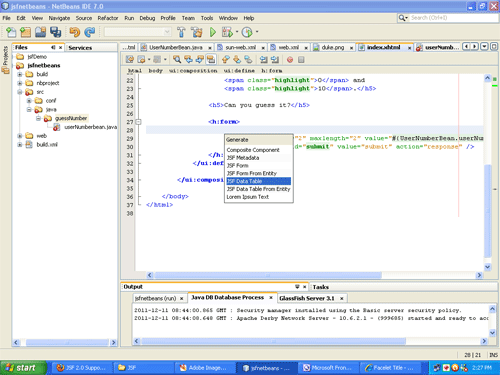
Task: Click the New Project toolbar icon
Action: [x=25, y=32]
